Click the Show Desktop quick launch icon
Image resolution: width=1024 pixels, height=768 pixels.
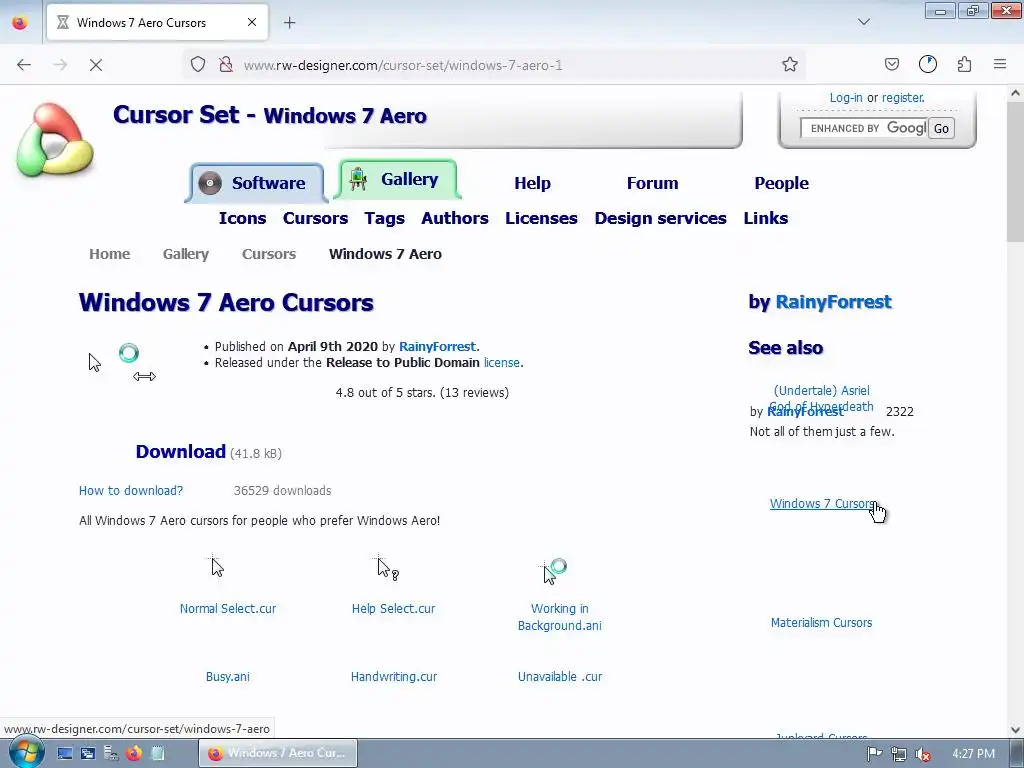65,754
